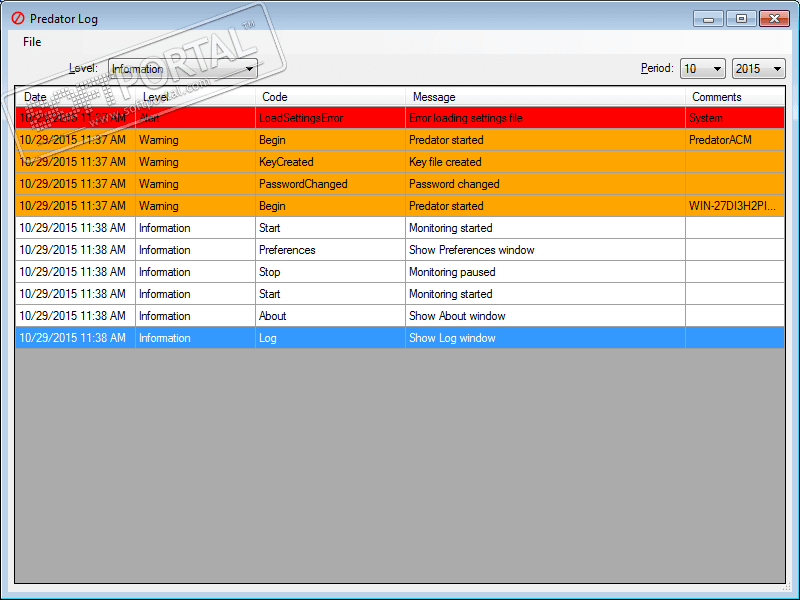Click the 'Monitoring paused' message
The height and width of the screenshot is (600, 800).
tap(545, 272)
